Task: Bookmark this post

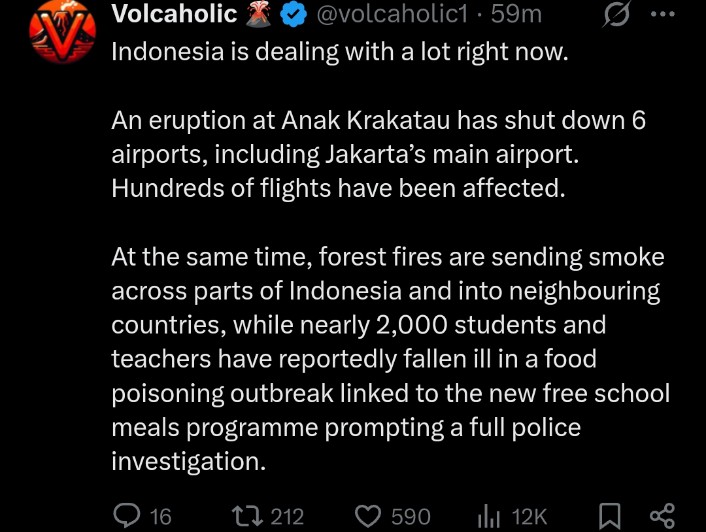Action: coord(610,516)
